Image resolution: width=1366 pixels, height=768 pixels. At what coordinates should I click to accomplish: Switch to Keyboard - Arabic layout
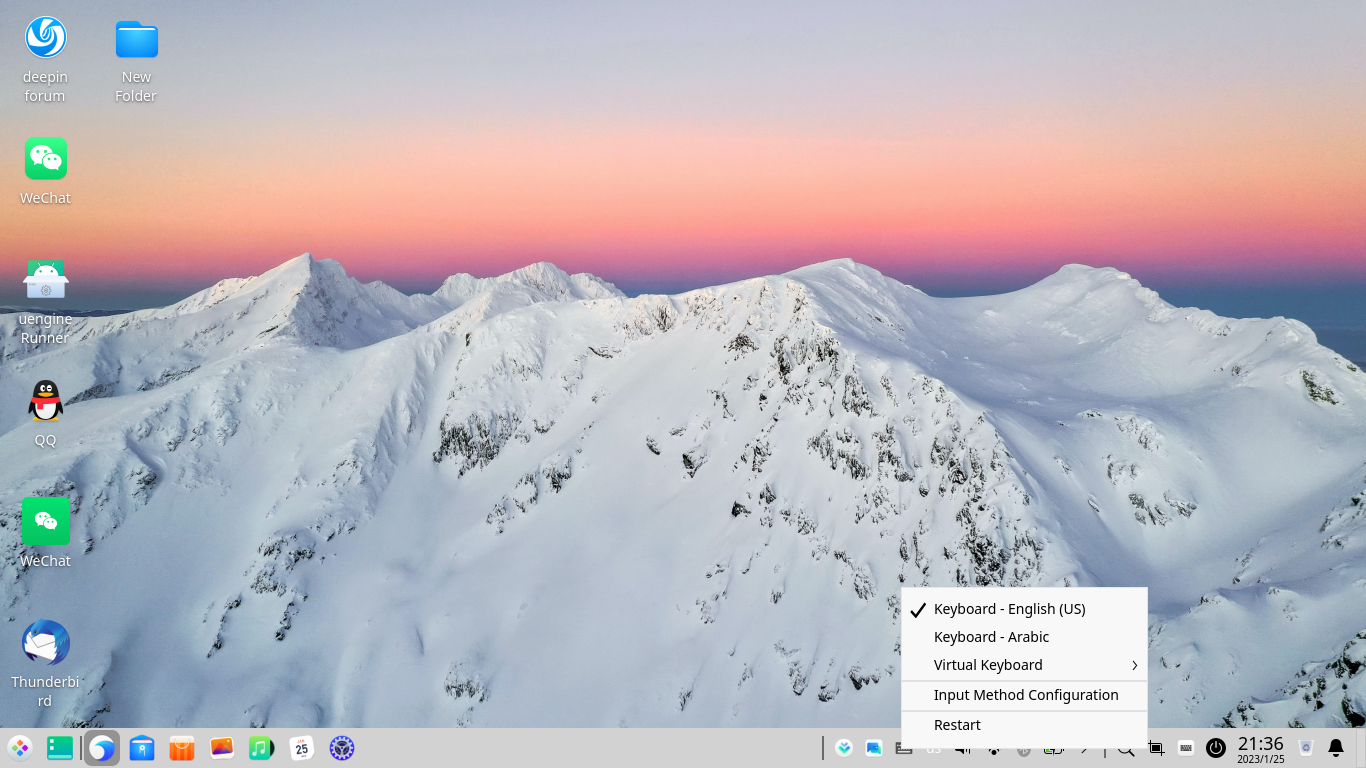[1024, 637]
